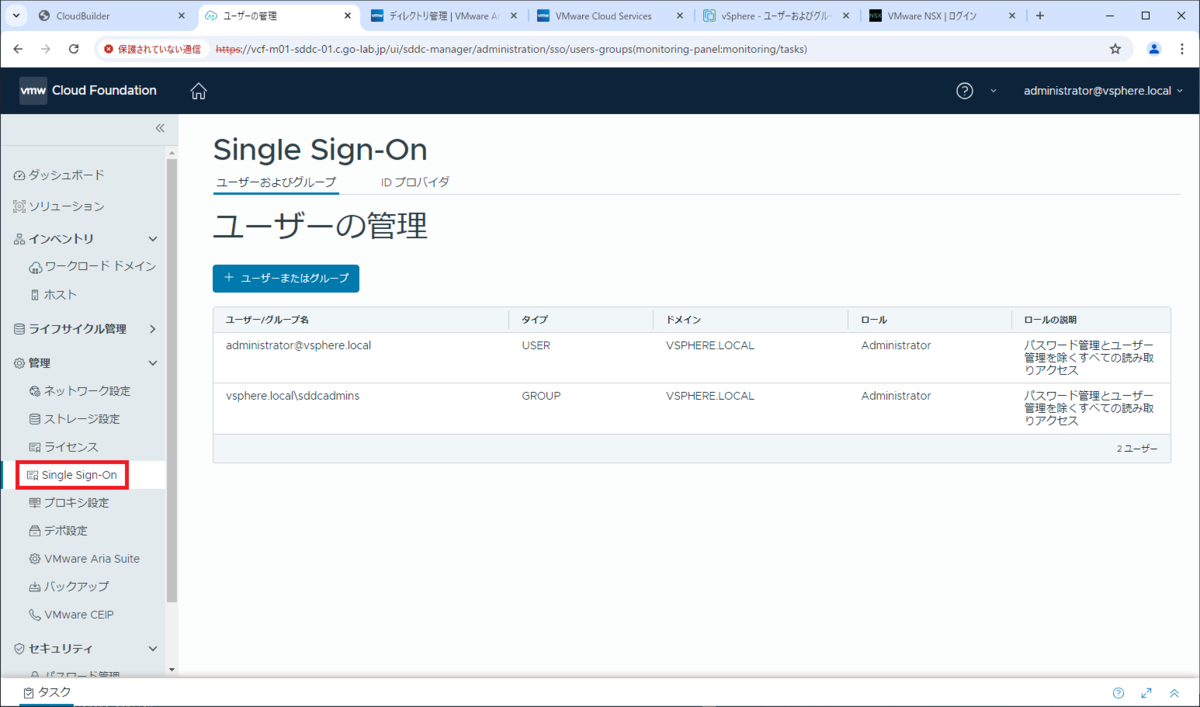
Task: Select administrator@vsphere.local row name
Action: (299, 346)
